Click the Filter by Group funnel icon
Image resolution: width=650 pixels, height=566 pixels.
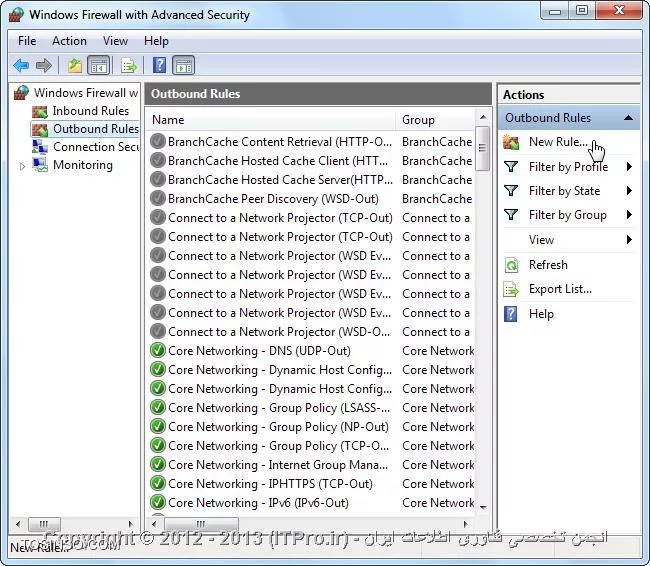click(x=511, y=215)
